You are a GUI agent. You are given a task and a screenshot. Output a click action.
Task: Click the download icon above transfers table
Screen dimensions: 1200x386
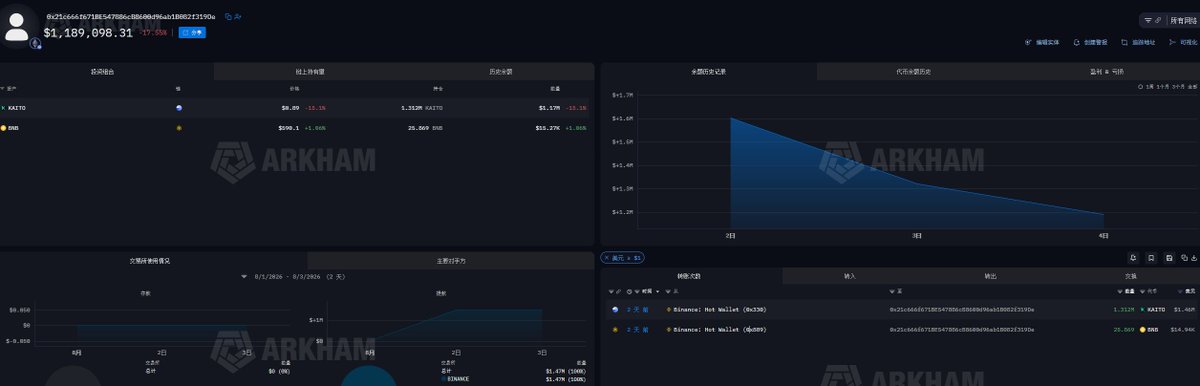tap(1193, 258)
